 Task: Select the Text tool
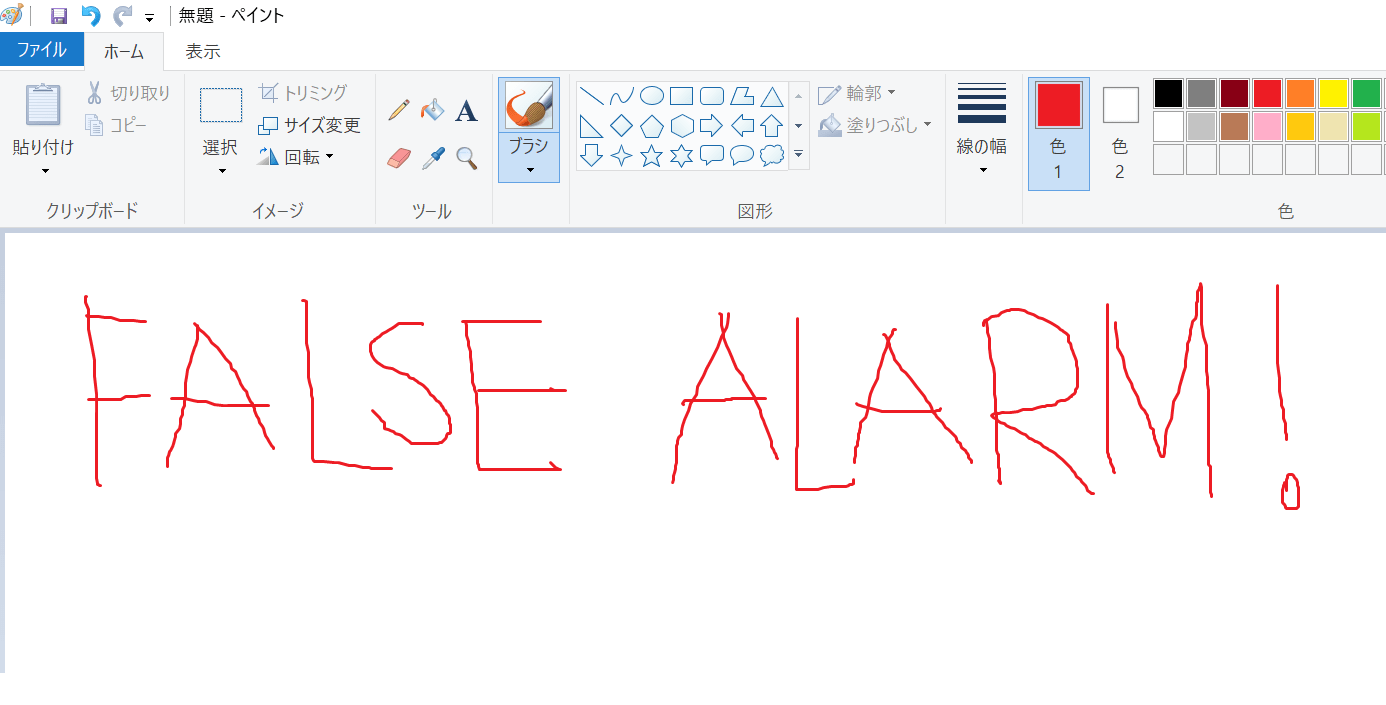pos(466,110)
